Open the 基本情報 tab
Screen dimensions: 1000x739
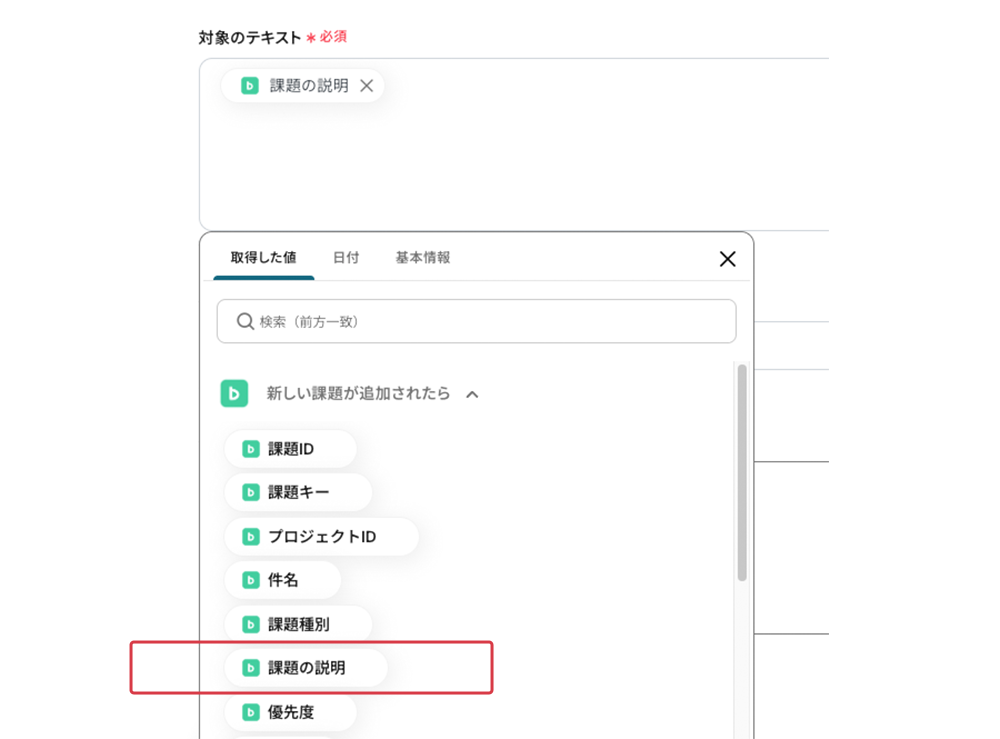pos(422,258)
